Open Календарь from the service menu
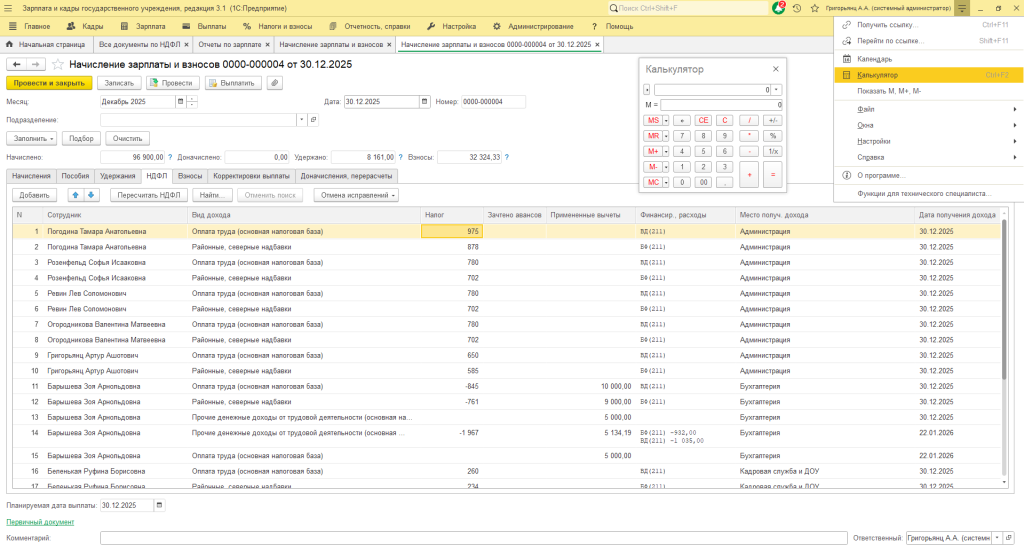Screen dimensions: 1024x550 click(873, 58)
